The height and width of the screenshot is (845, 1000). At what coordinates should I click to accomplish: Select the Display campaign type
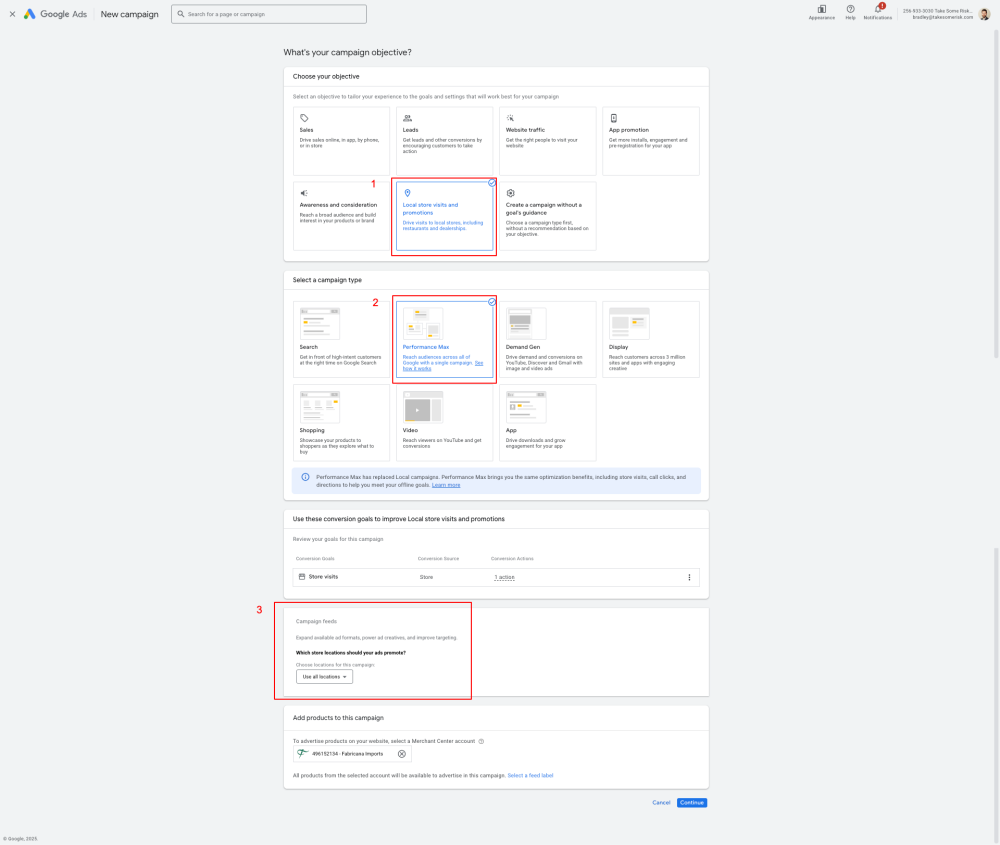pos(651,339)
